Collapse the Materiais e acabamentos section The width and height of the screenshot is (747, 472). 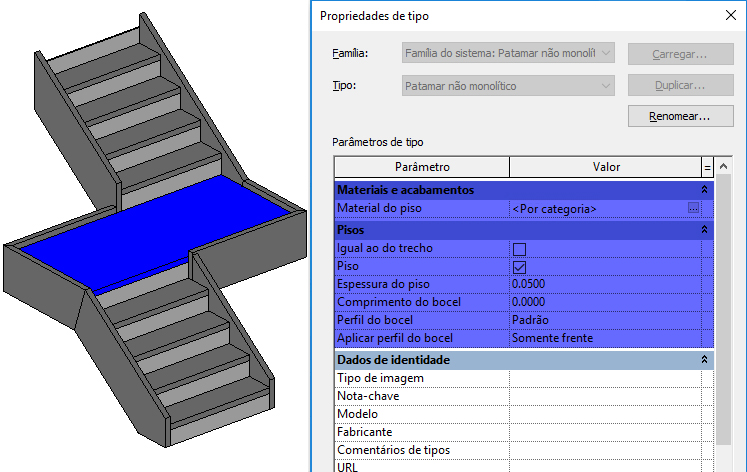(x=704, y=190)
